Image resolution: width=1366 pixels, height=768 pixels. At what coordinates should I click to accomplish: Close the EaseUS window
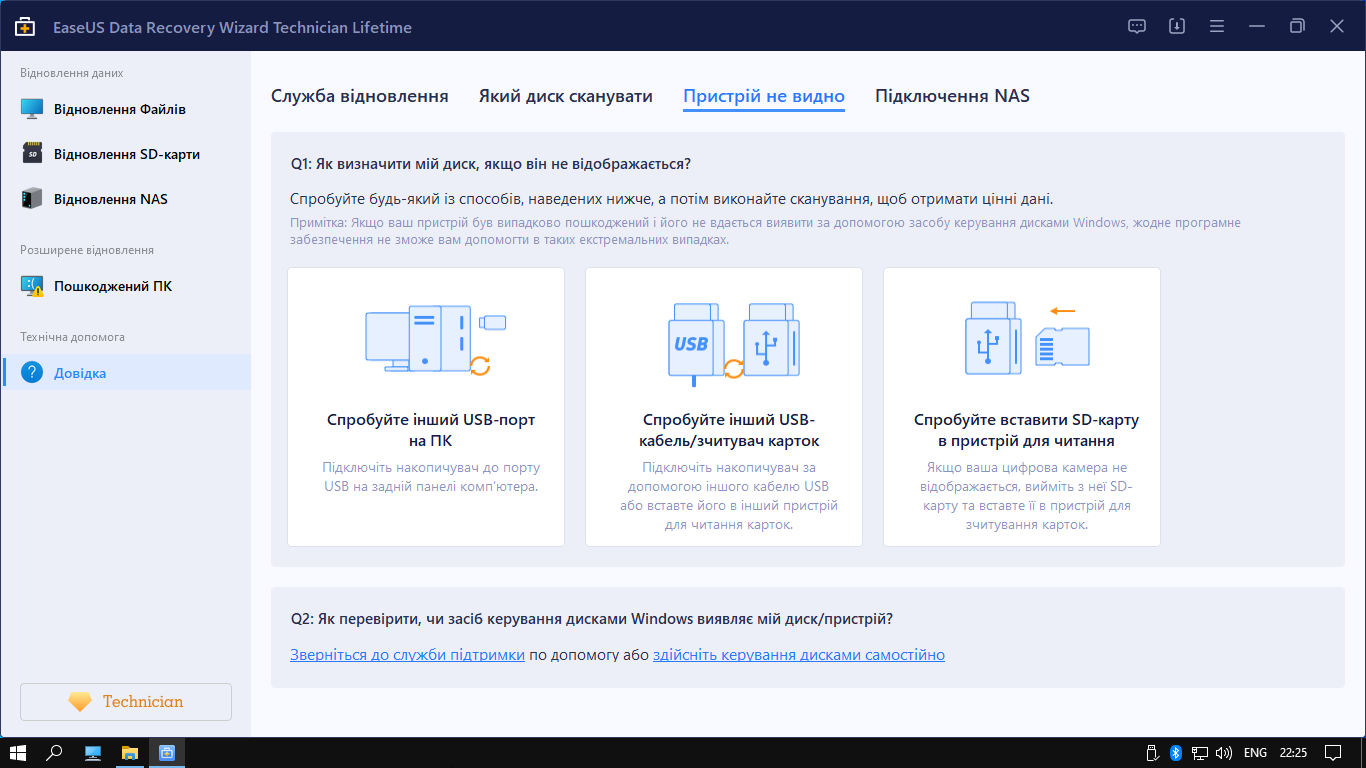(1337, 26)
